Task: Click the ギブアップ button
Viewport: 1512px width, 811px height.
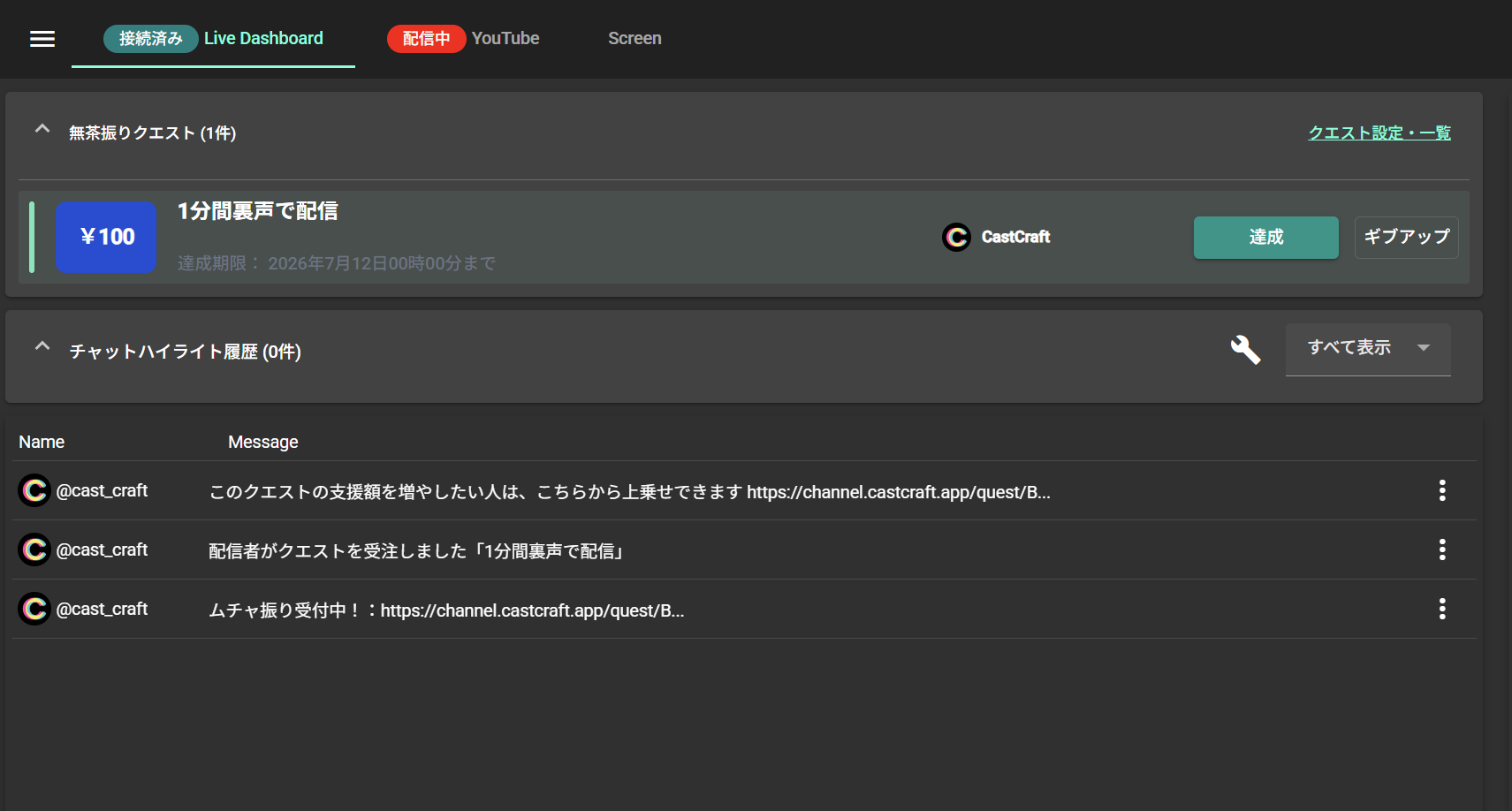Action: pos(1406,237)
